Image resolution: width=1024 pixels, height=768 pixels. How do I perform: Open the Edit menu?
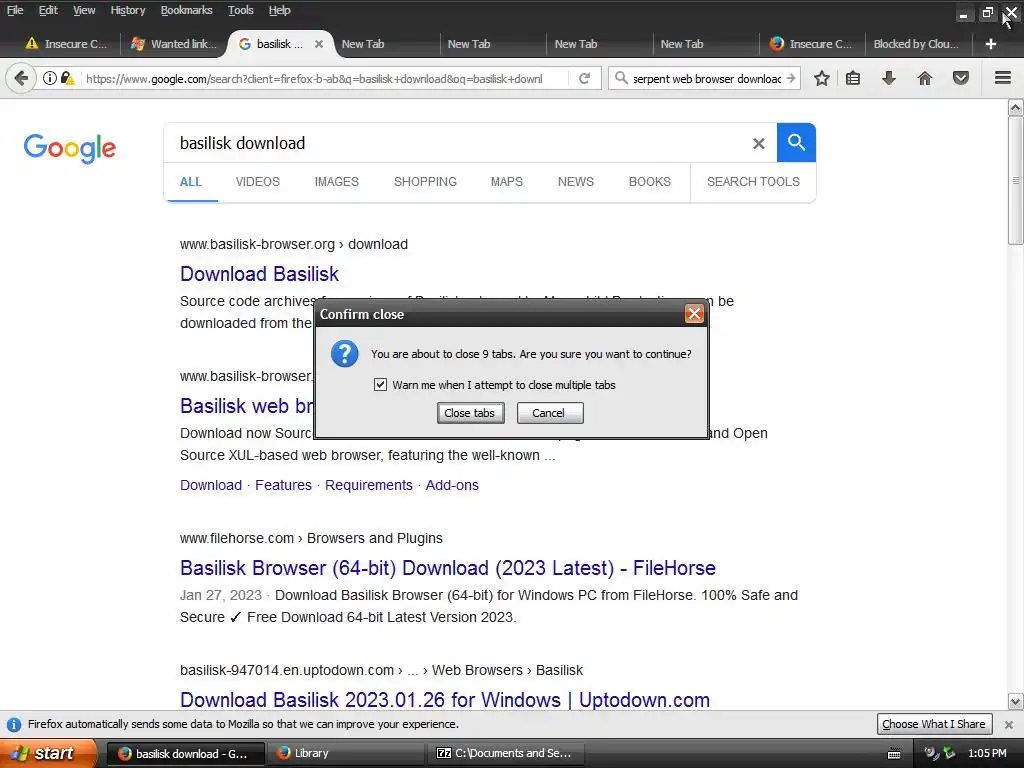tap(48, 10)
